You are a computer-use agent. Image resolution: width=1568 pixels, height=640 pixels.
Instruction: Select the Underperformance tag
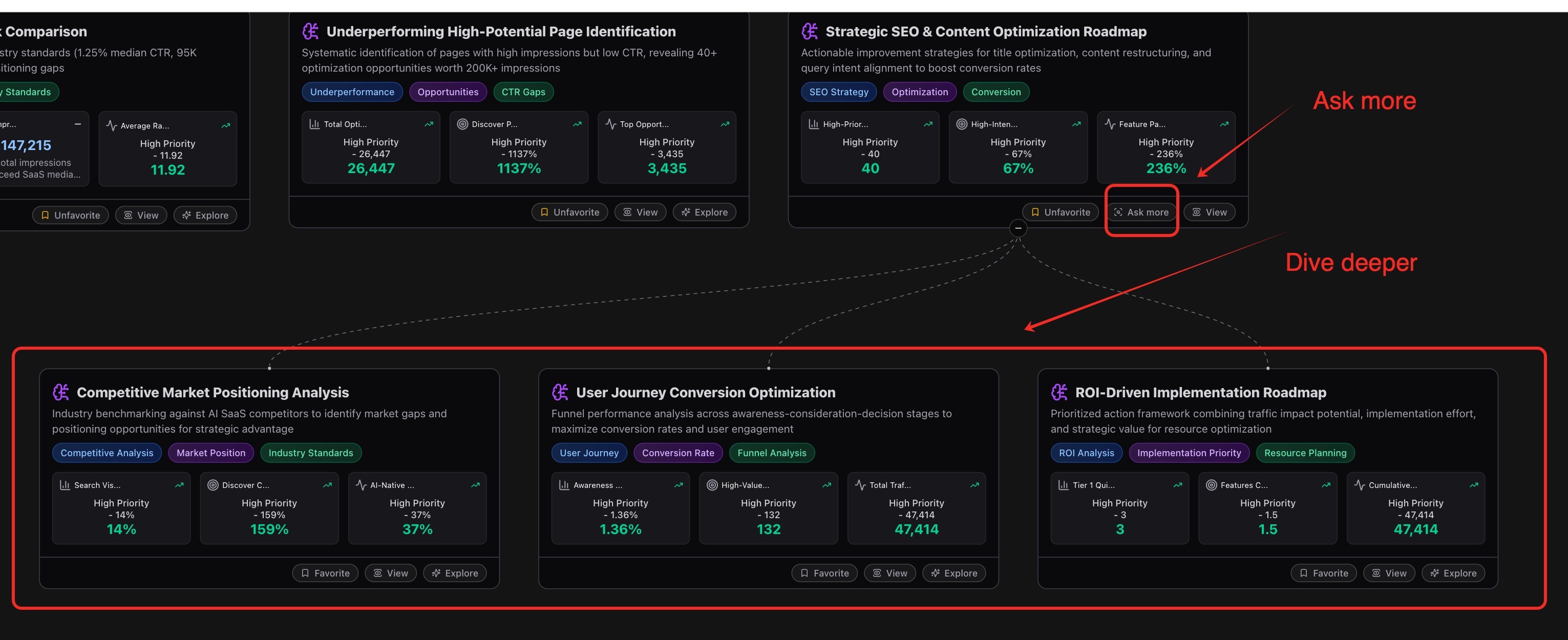(352, 92)
